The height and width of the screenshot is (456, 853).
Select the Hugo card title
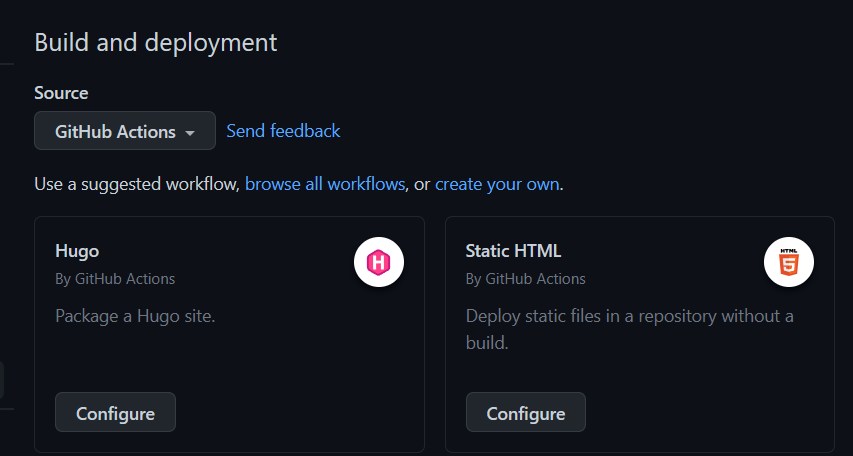[x=77, y=251]
